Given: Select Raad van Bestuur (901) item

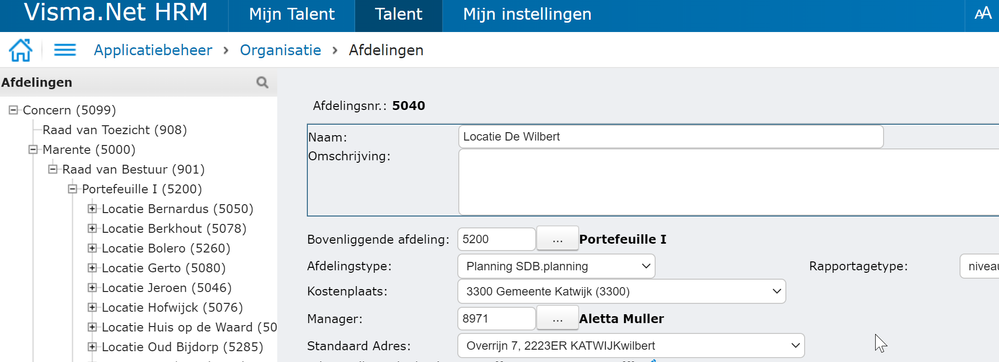Looking at the screenshot, I should click(133, 170).
